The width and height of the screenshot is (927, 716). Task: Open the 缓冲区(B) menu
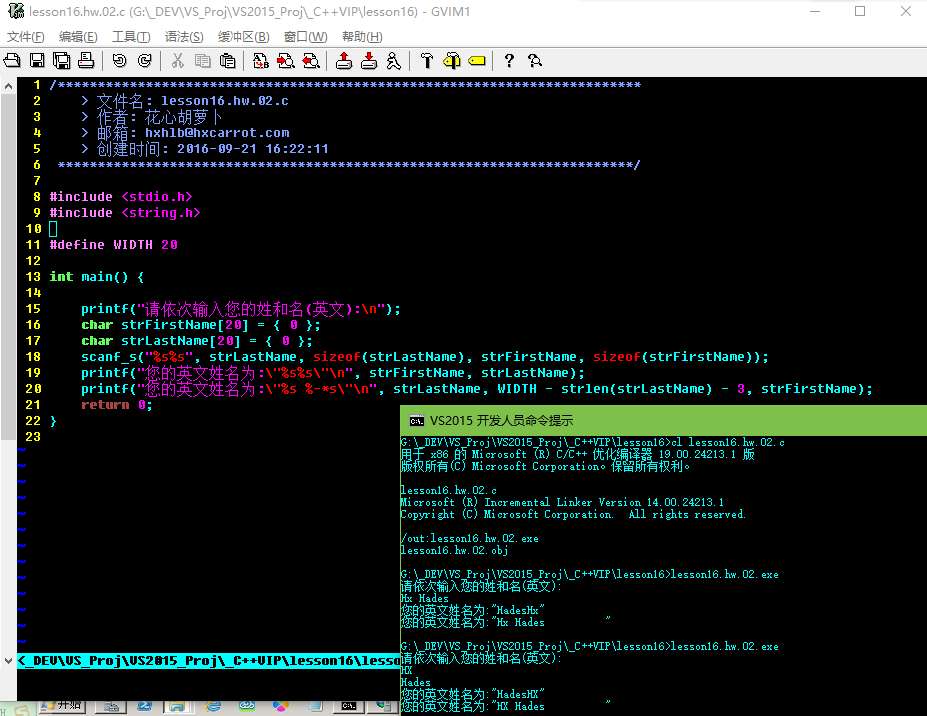pos(244,37)
